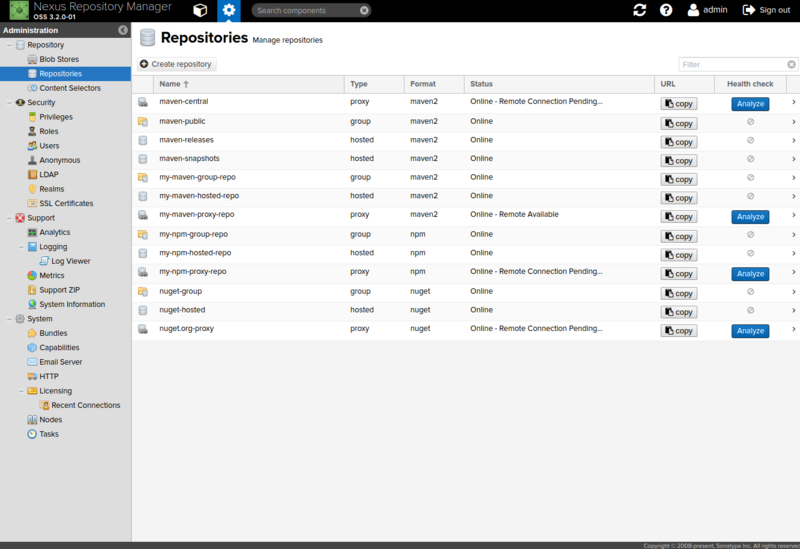Open Realms in sidebar
Screen dimensions: 800x549
pos(52,189)
